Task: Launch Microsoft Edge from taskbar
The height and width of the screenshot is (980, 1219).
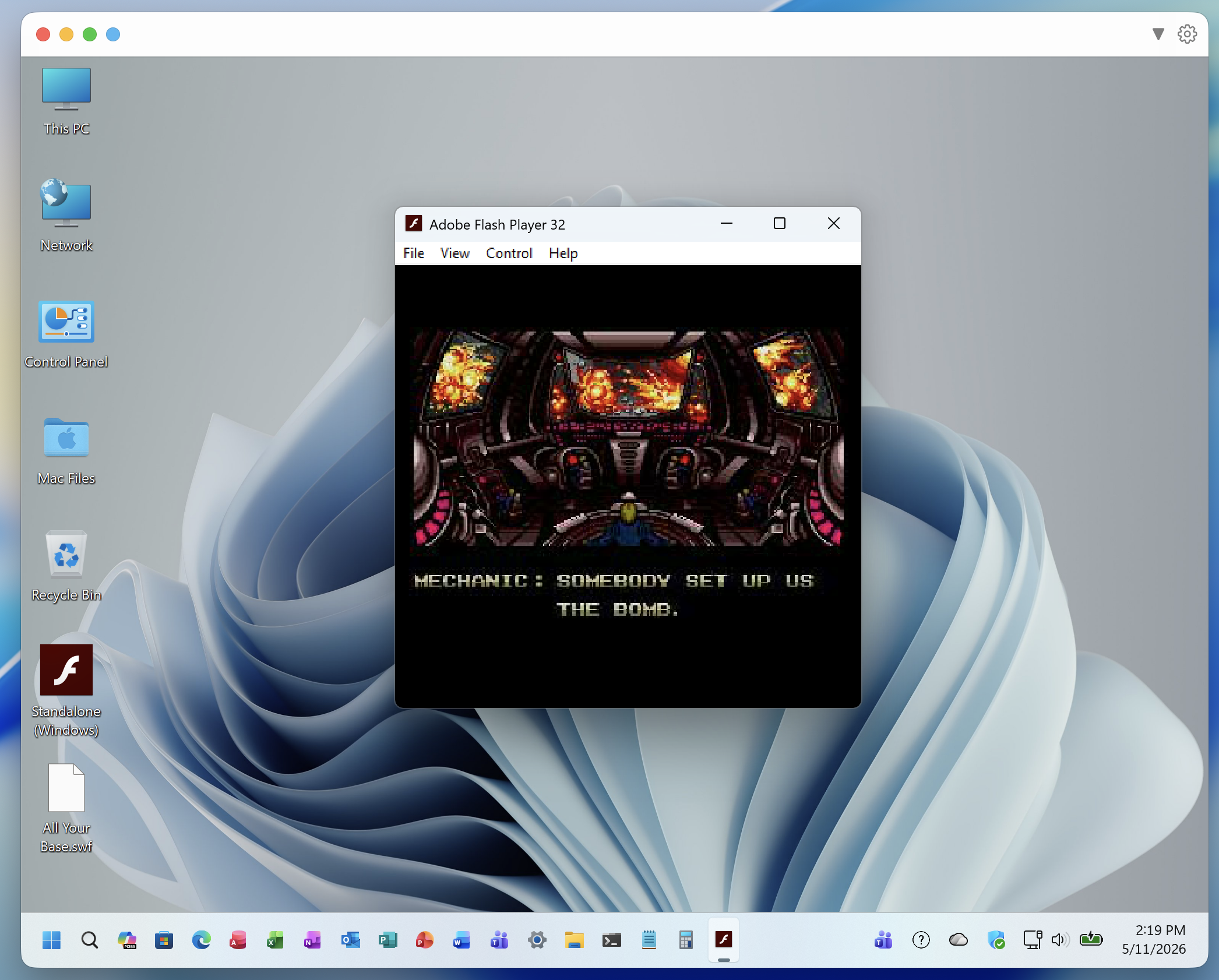Action: point(202,940)
